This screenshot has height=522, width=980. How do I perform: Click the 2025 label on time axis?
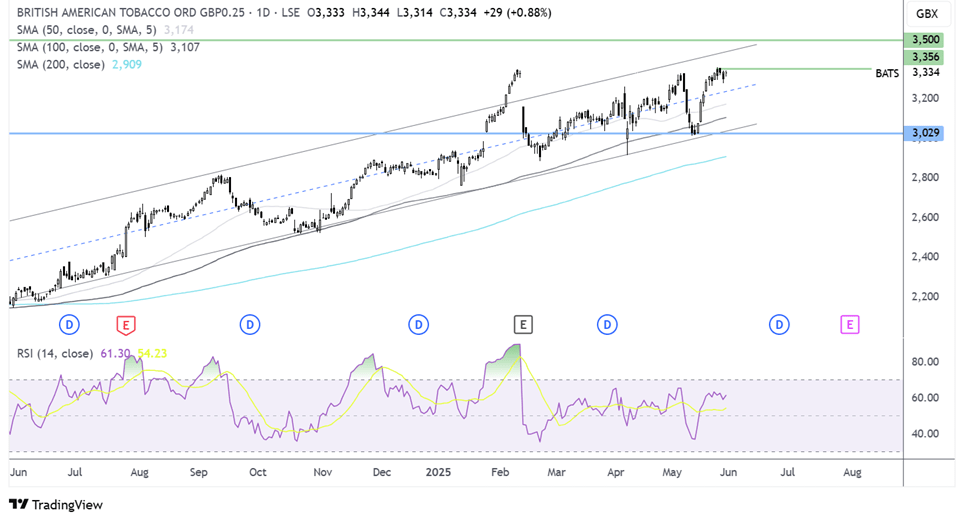[438, 472]
